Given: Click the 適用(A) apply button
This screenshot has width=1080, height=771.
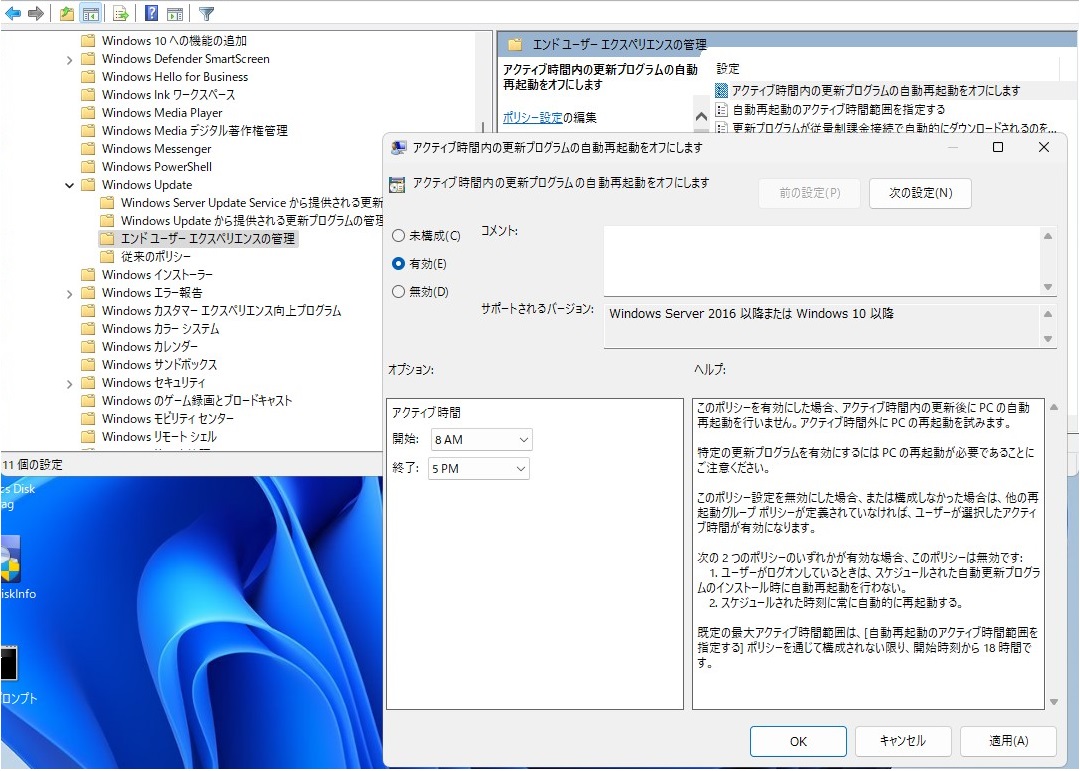Looking at the screenshot, I should pos(1007,741).
